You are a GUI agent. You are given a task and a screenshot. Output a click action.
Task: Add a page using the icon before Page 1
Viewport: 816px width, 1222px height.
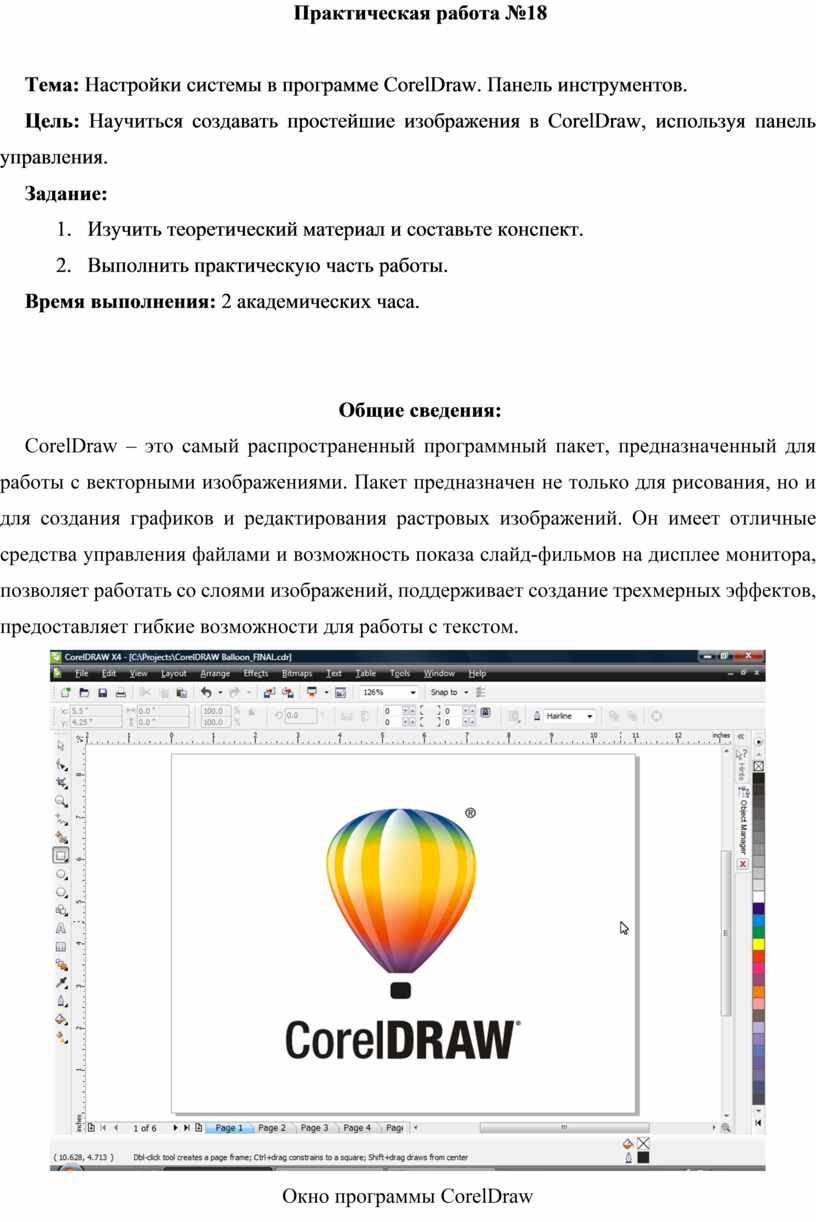pos(199,1128)
